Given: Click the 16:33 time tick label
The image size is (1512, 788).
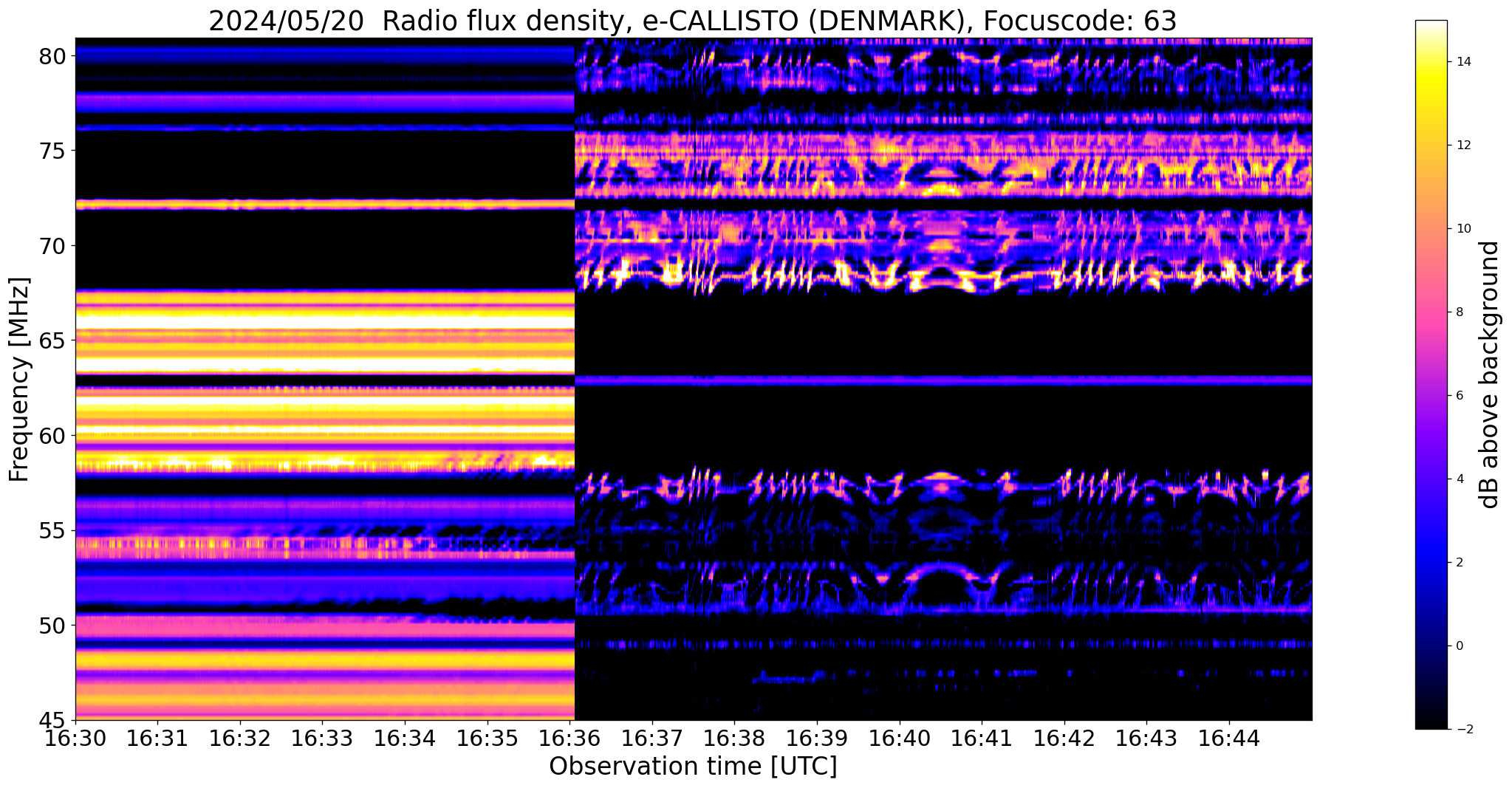Looking at the screenshot, I should [x=323, y=739].
